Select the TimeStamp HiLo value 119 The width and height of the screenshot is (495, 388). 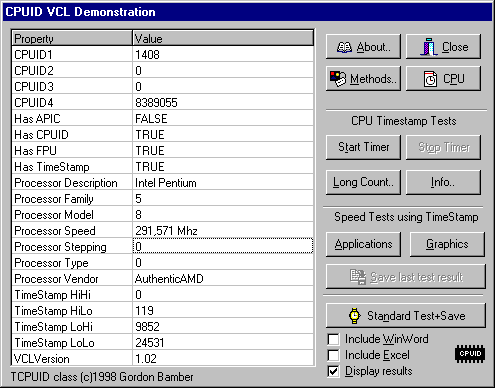pyautogui.click(x=223, y=310)
